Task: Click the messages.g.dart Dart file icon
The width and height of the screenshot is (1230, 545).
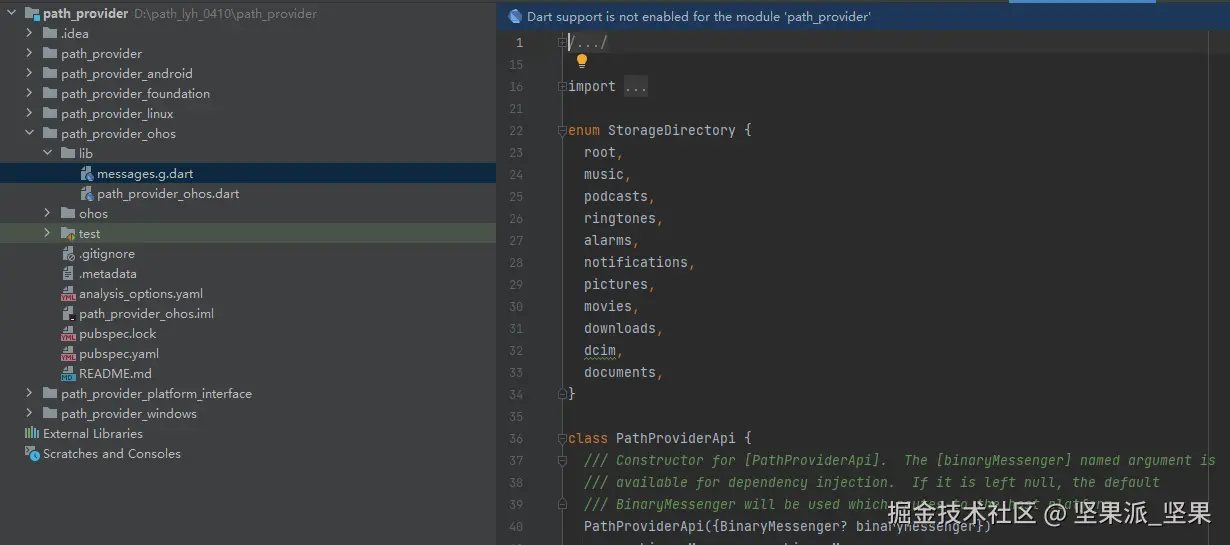Action: click(87, 174)
